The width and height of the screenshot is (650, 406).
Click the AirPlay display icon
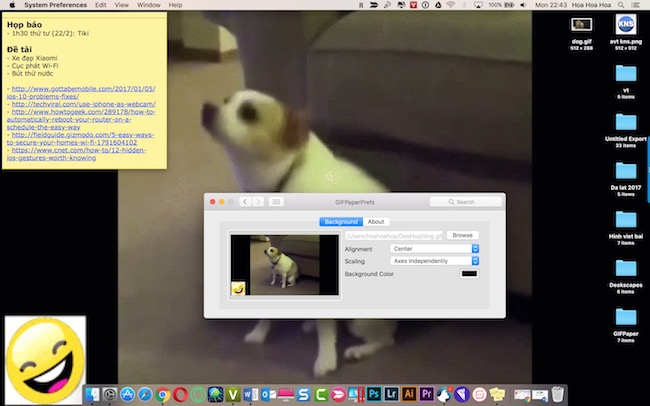pyautogui.click(x=478, y=5)
